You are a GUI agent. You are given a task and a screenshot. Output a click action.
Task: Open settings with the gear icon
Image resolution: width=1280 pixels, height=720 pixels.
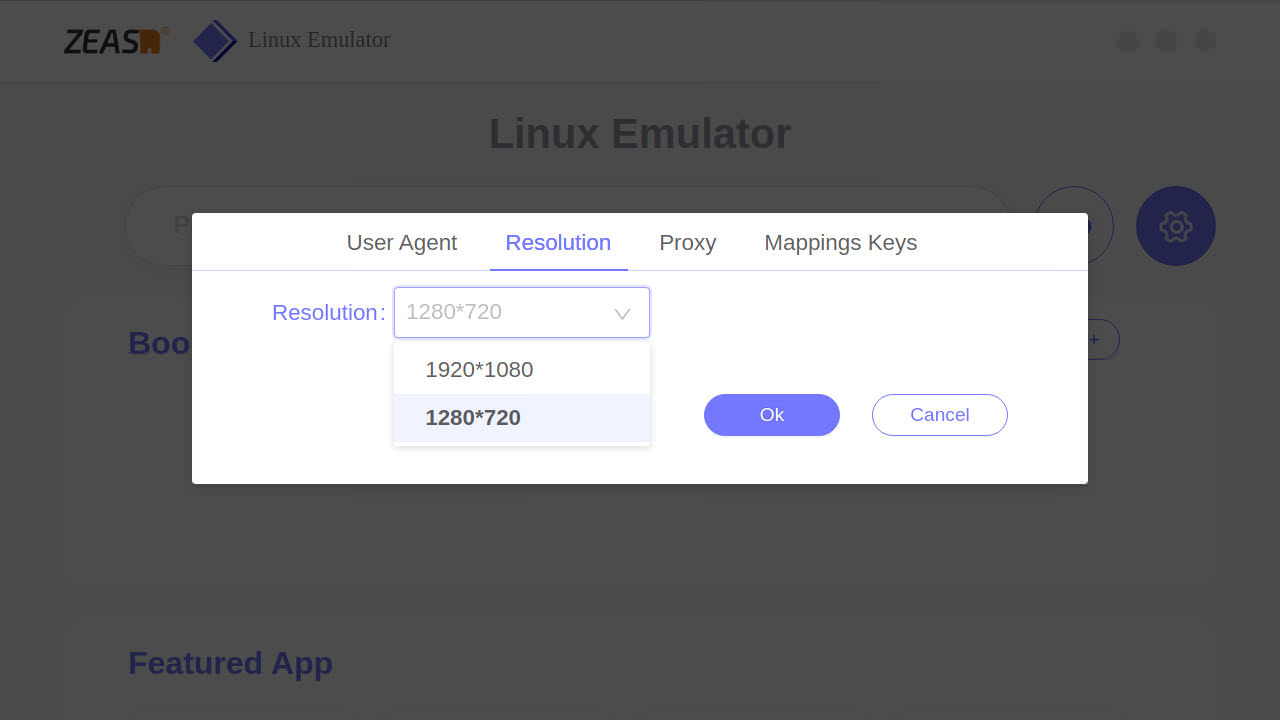click(x=1176, y=226)
